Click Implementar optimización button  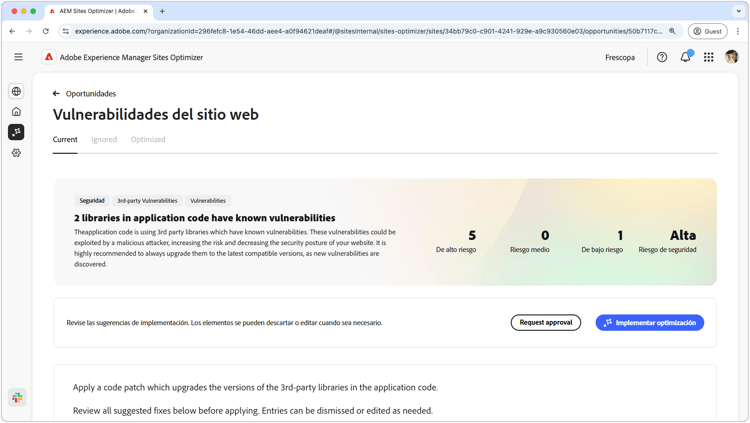(x=650, y=323)
